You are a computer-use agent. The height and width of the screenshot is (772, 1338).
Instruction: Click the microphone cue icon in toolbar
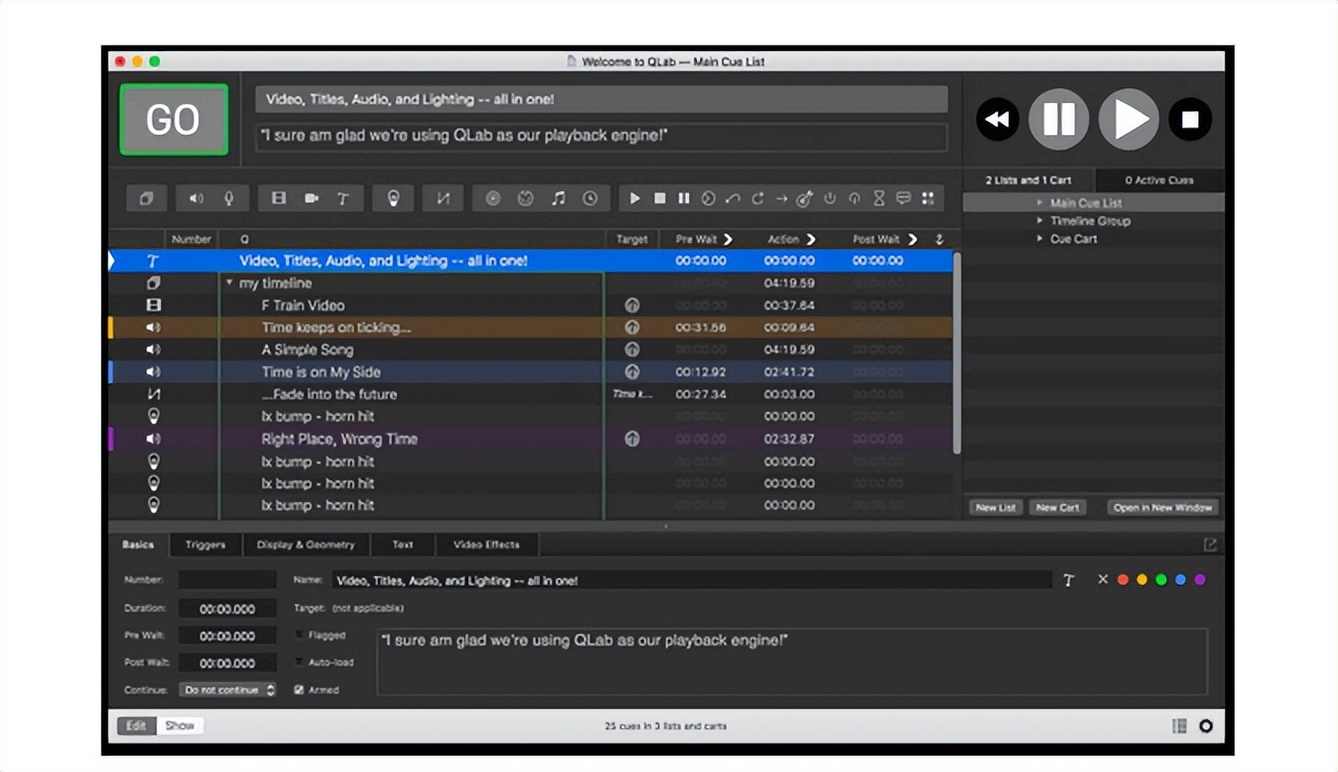pyautogui.click(x=229, y=198)
